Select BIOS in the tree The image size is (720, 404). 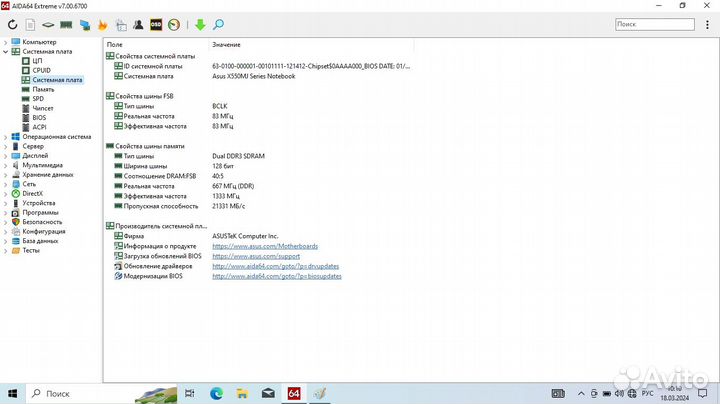pos(39,118)
